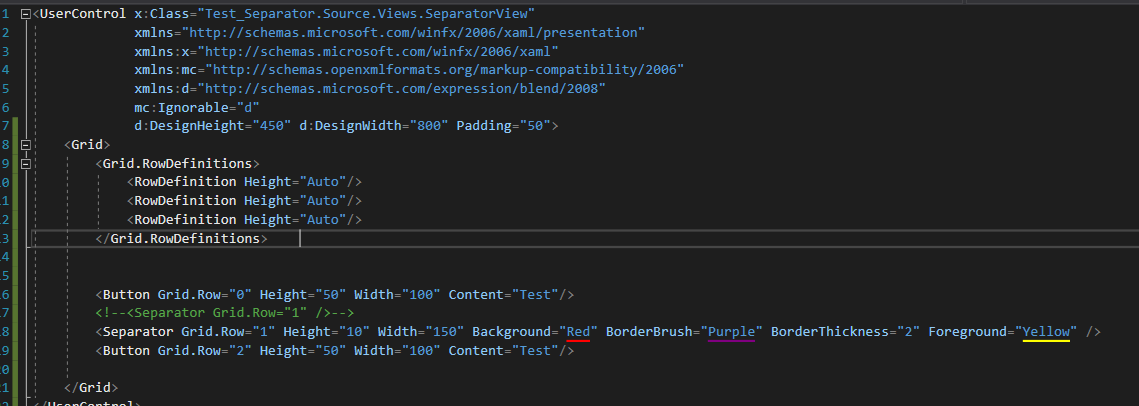The height and width of the screenshot is (406, 1139).
Task: Click the "450" design height value
Action: [272, 126]
